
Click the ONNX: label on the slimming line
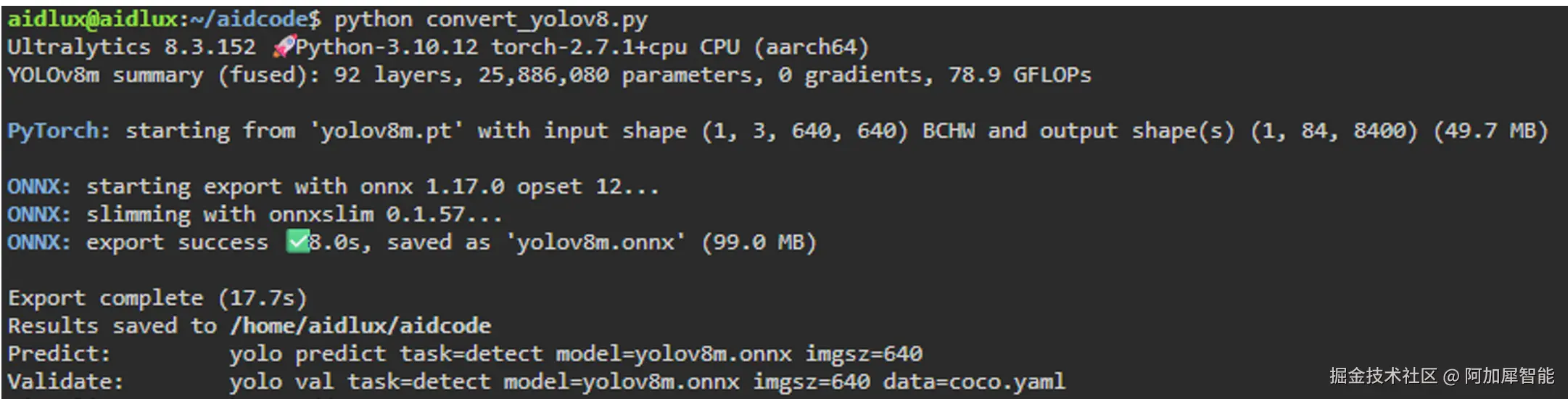coord(39,214)
